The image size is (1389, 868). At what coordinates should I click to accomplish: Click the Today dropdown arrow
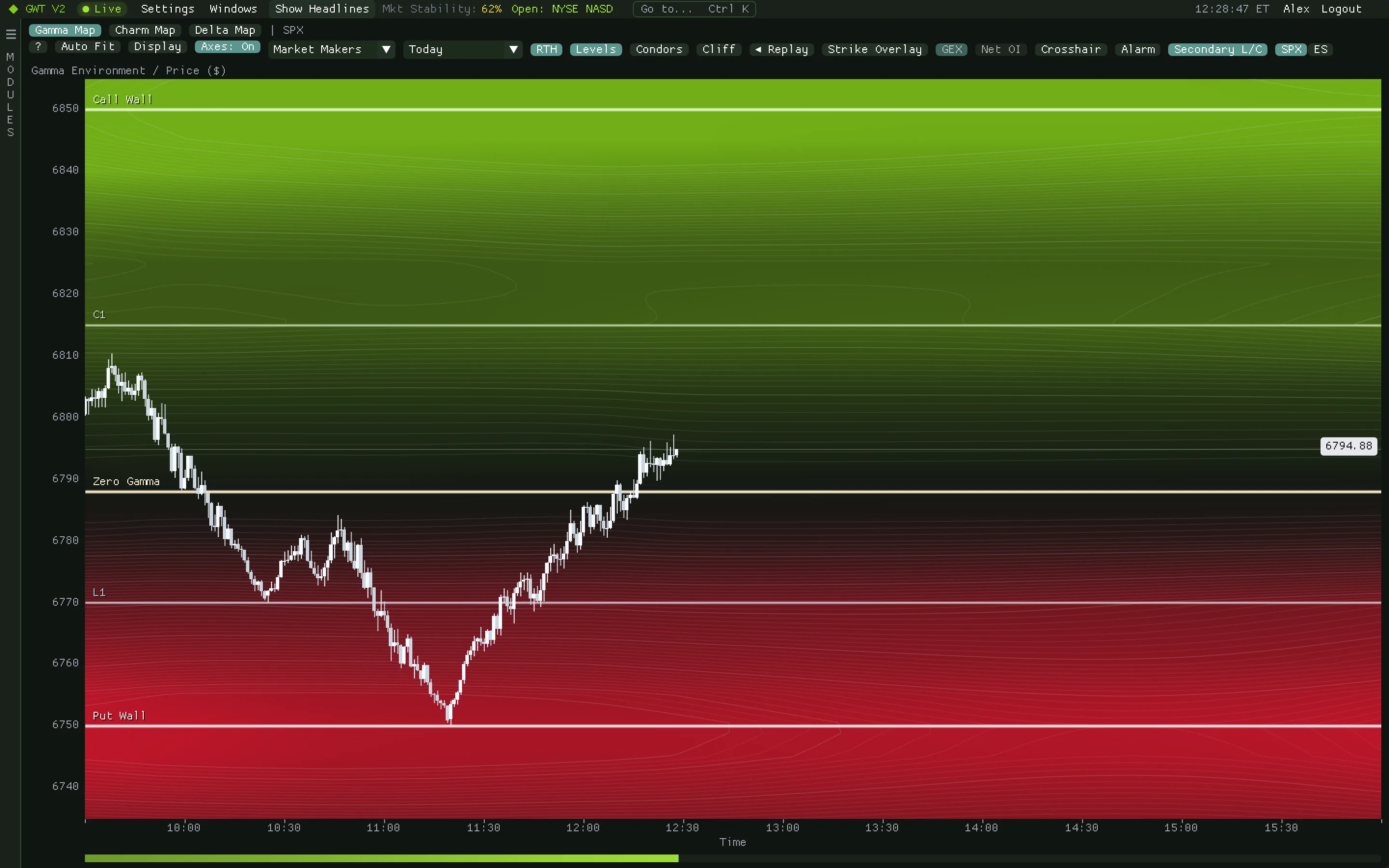click(x=513, y=50)
